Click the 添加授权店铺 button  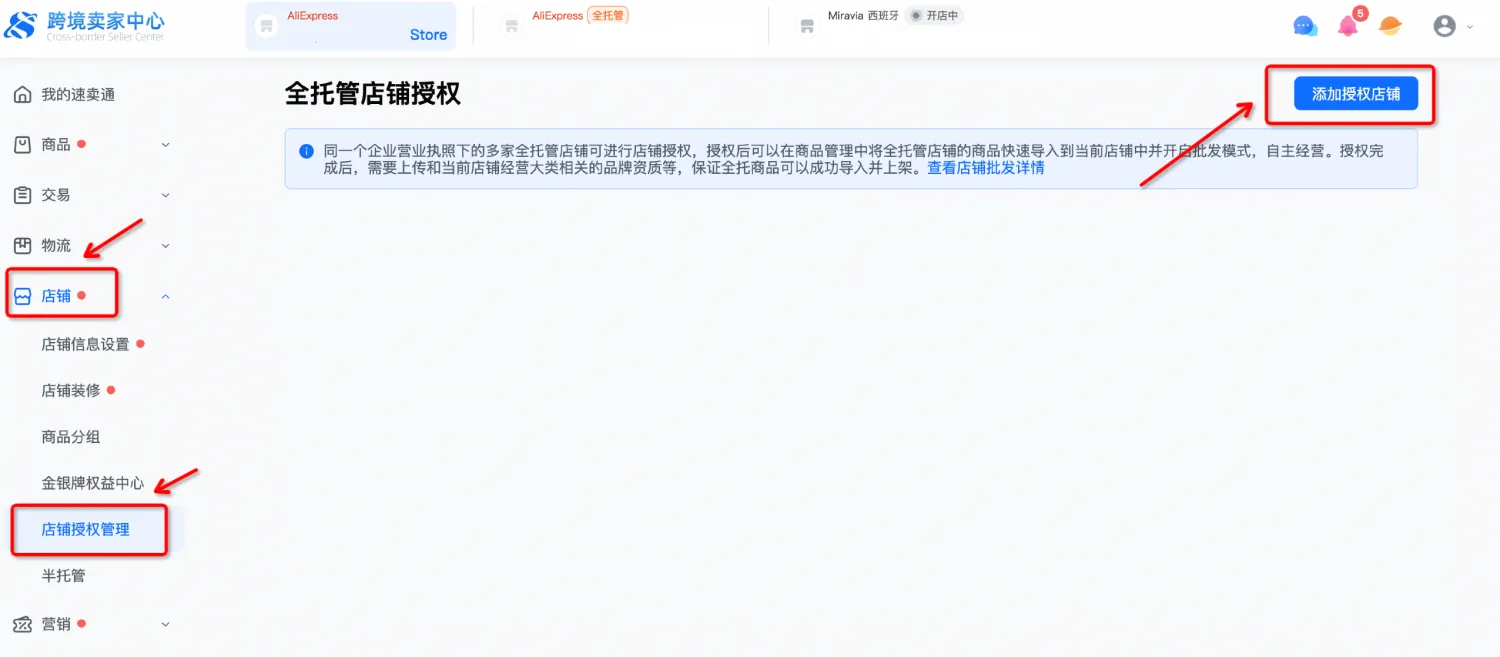tap(1355, 94)
